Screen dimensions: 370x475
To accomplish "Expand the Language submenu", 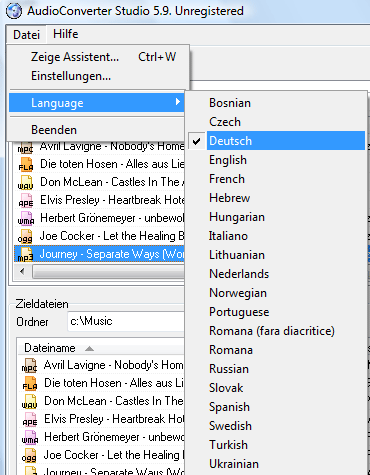I will tap(97, 103).
